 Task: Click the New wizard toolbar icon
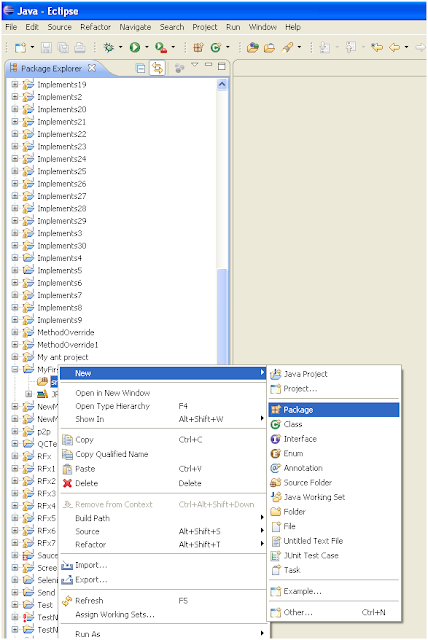20,48
